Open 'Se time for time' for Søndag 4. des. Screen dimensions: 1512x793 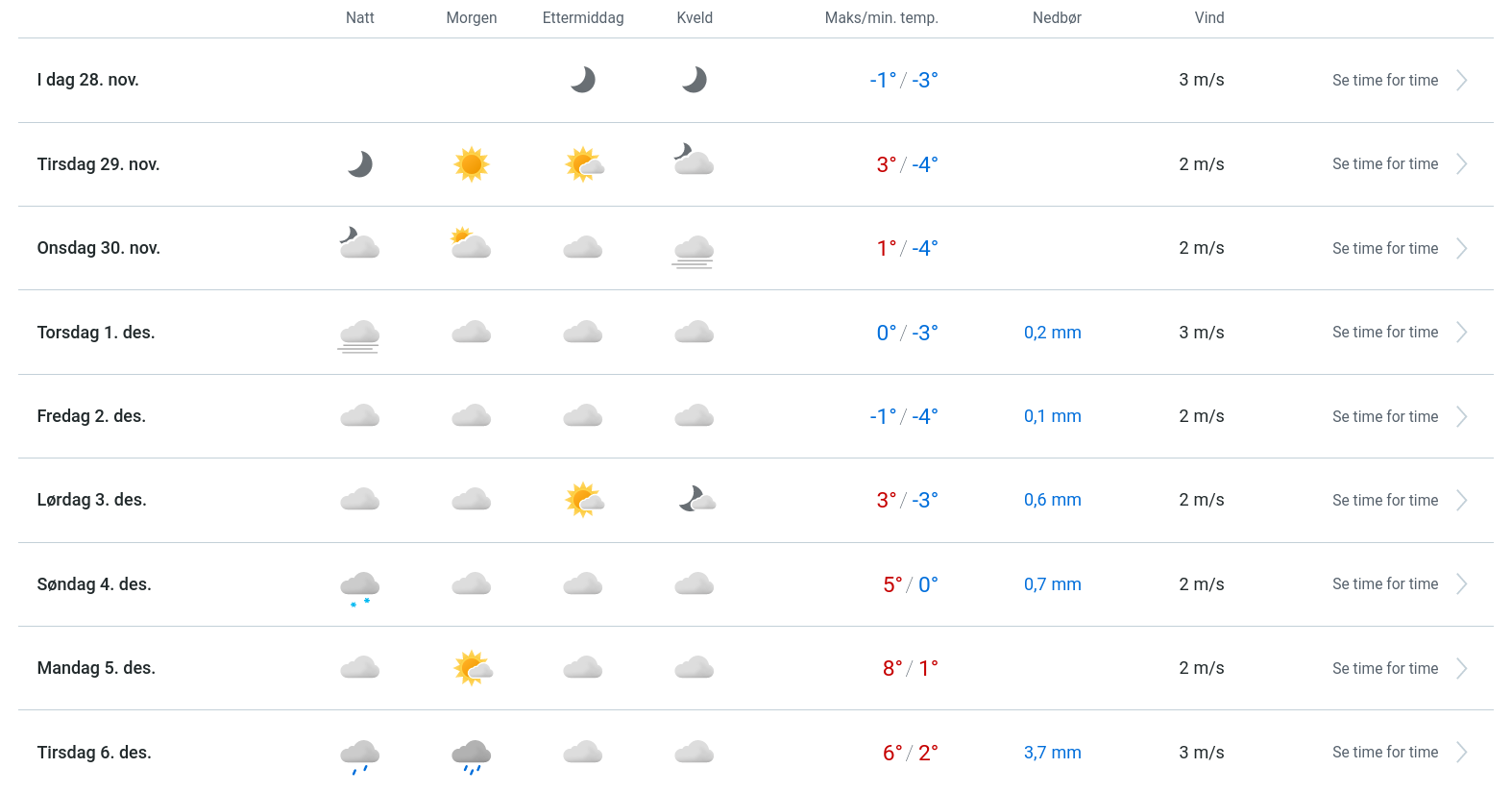[x=1384, y=584]
